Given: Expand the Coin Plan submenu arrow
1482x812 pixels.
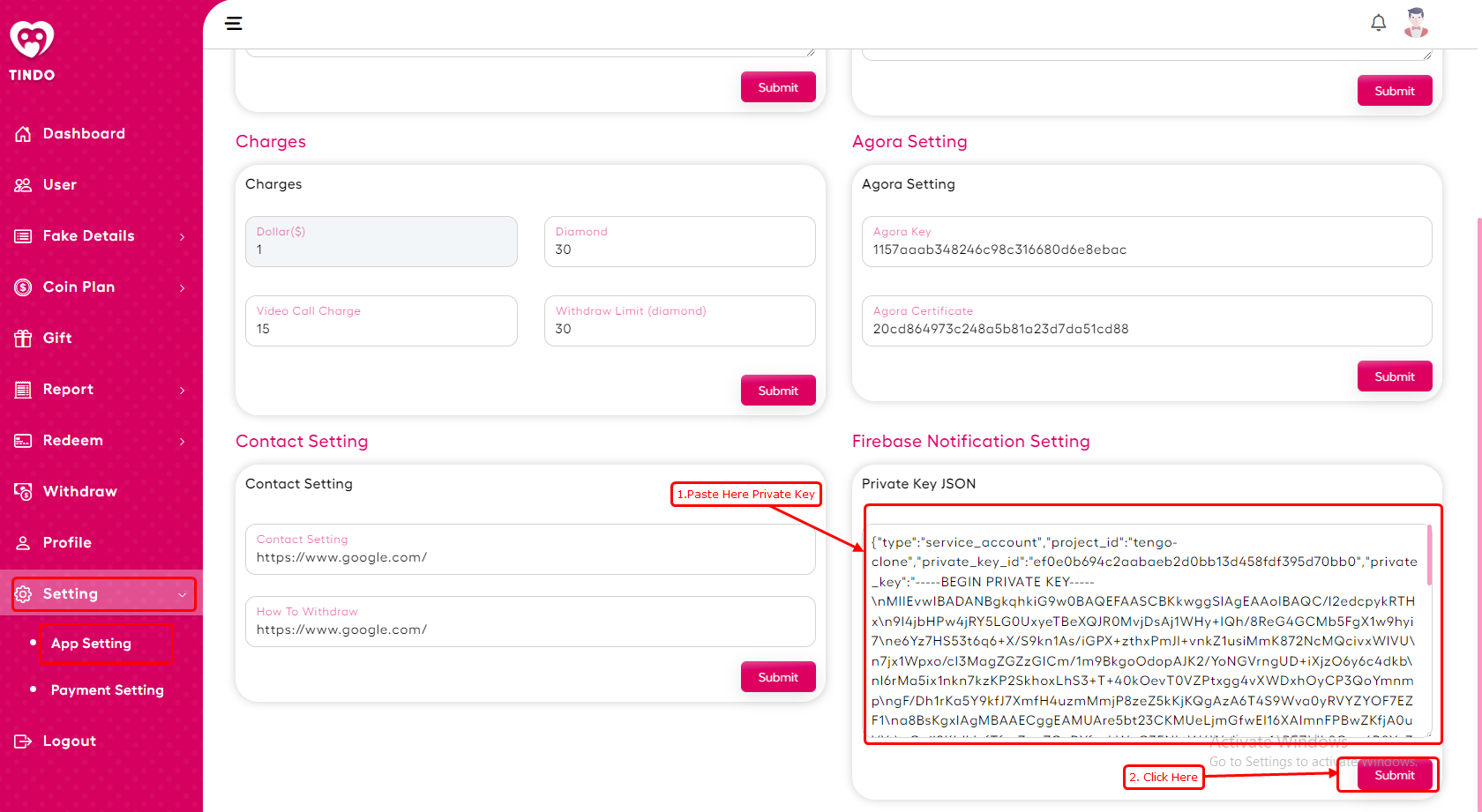Looking at the screenshot, I should click(x=182, y=287).
